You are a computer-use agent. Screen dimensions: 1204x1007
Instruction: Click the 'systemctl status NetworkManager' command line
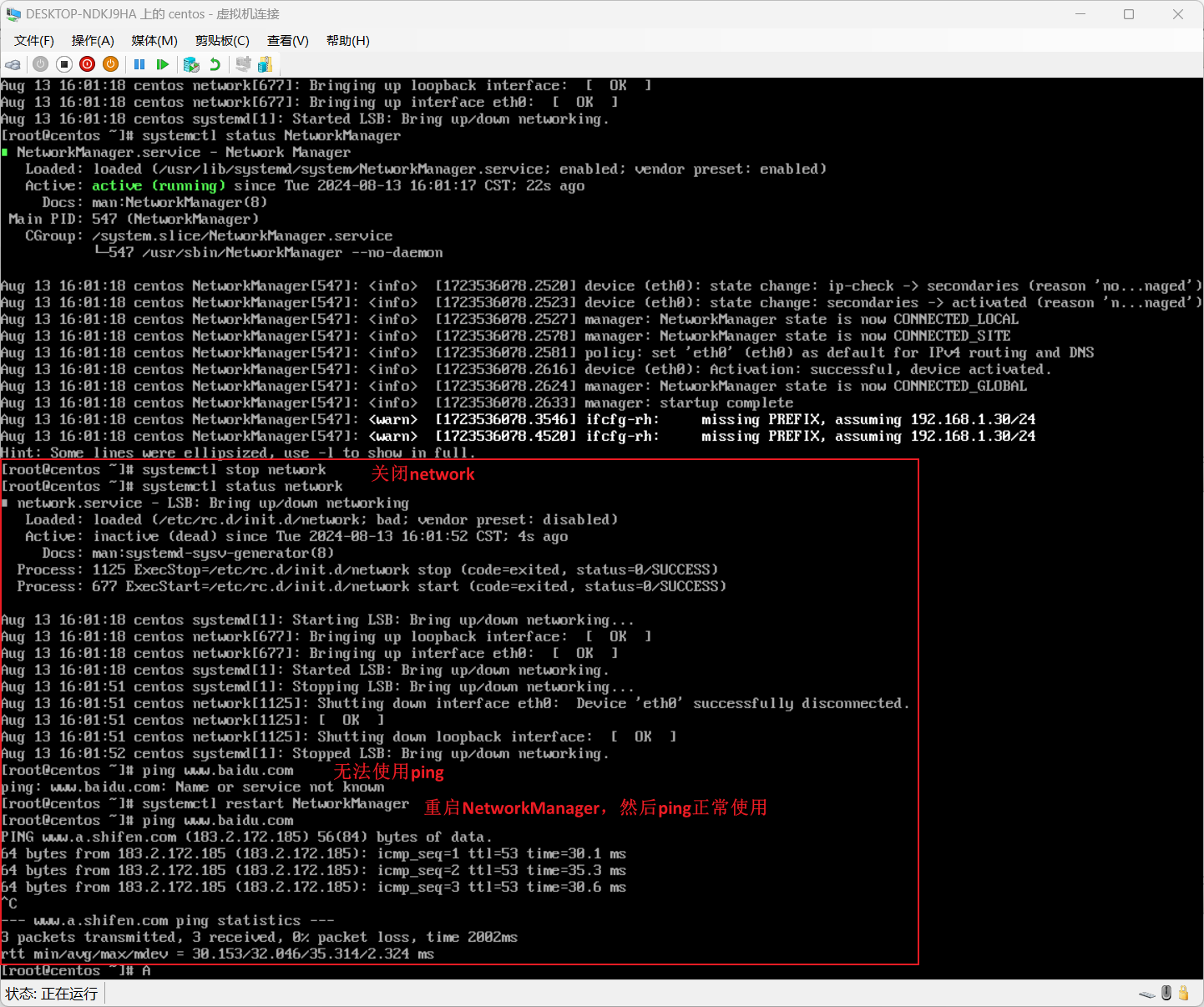(x=200, y=135)
